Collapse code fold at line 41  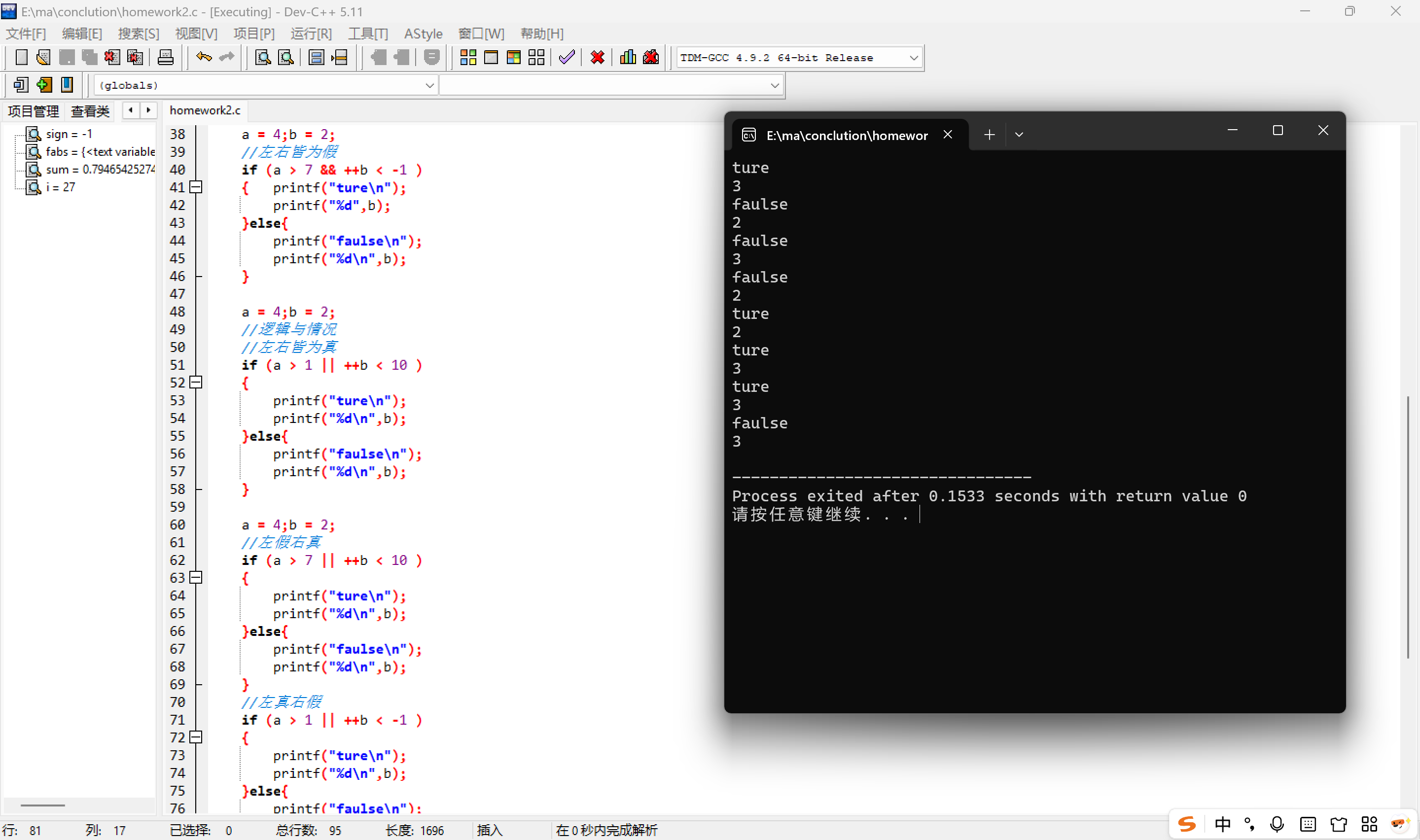[x=196, y=187]
